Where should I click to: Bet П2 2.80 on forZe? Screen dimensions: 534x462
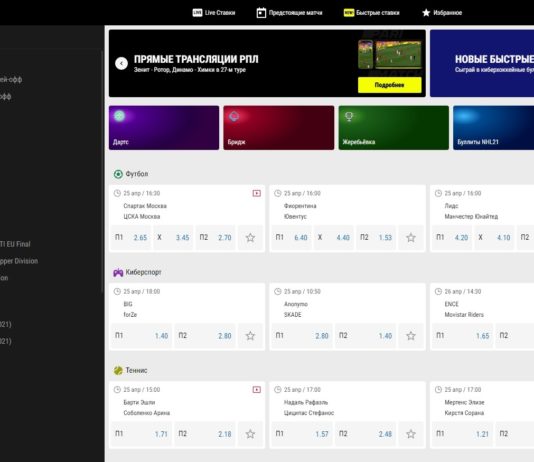click(x=205, y=336)
